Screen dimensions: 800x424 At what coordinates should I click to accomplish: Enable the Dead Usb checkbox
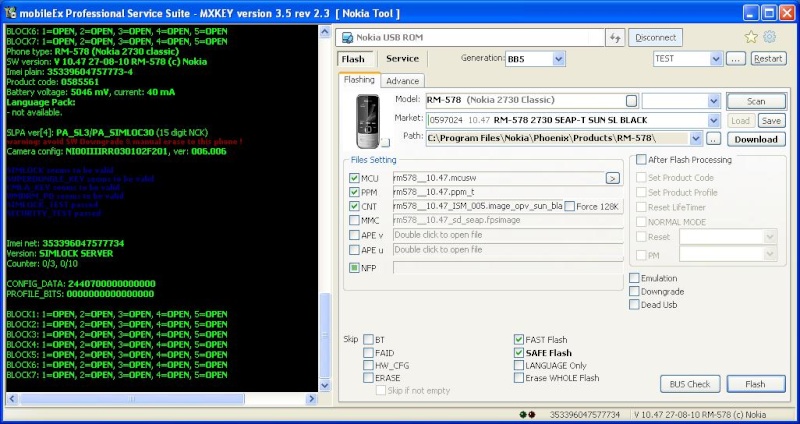tap(634, 305)
